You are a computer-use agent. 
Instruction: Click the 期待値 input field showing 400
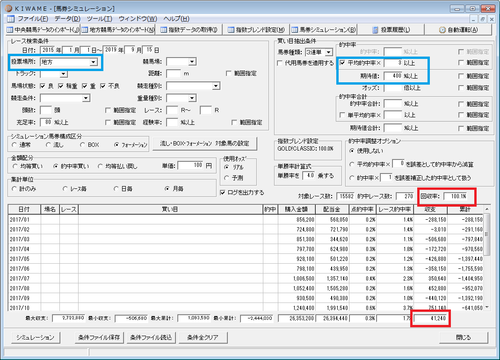393,76
